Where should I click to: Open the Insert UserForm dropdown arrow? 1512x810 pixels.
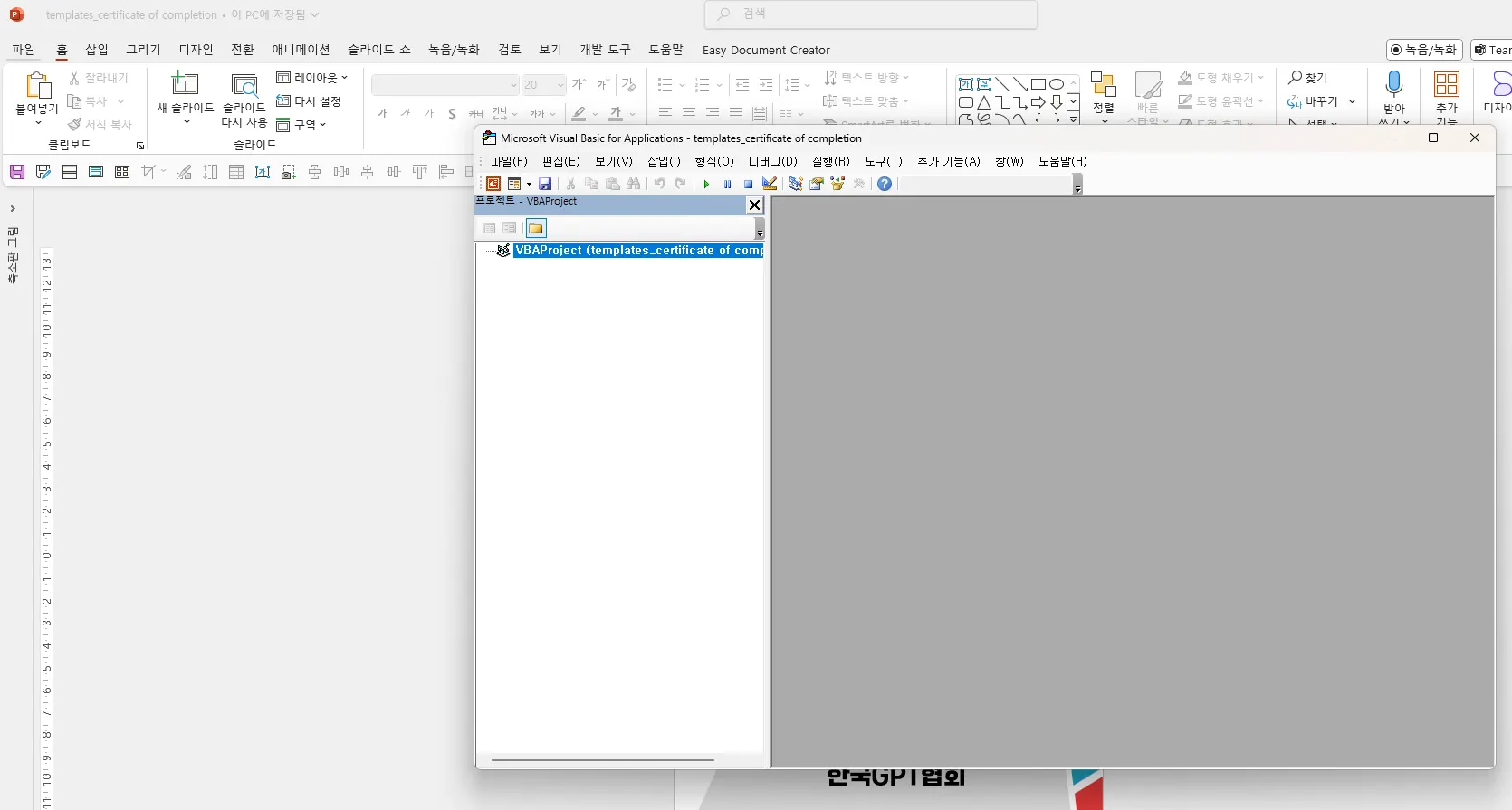point(529,184)
